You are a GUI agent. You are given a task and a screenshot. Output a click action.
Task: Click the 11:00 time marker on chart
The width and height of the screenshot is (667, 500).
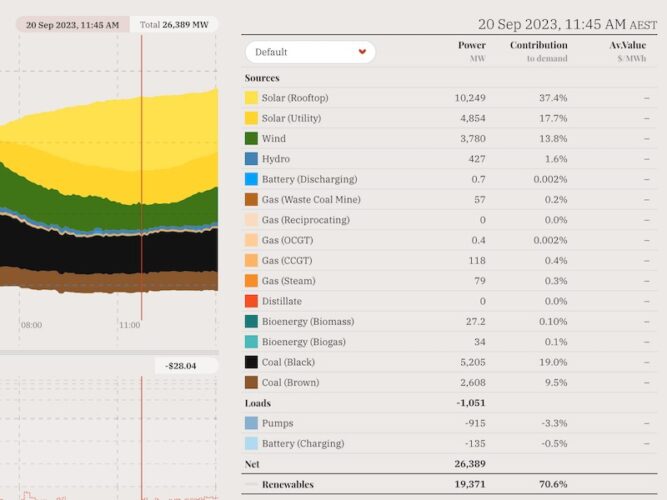point(129,325)
